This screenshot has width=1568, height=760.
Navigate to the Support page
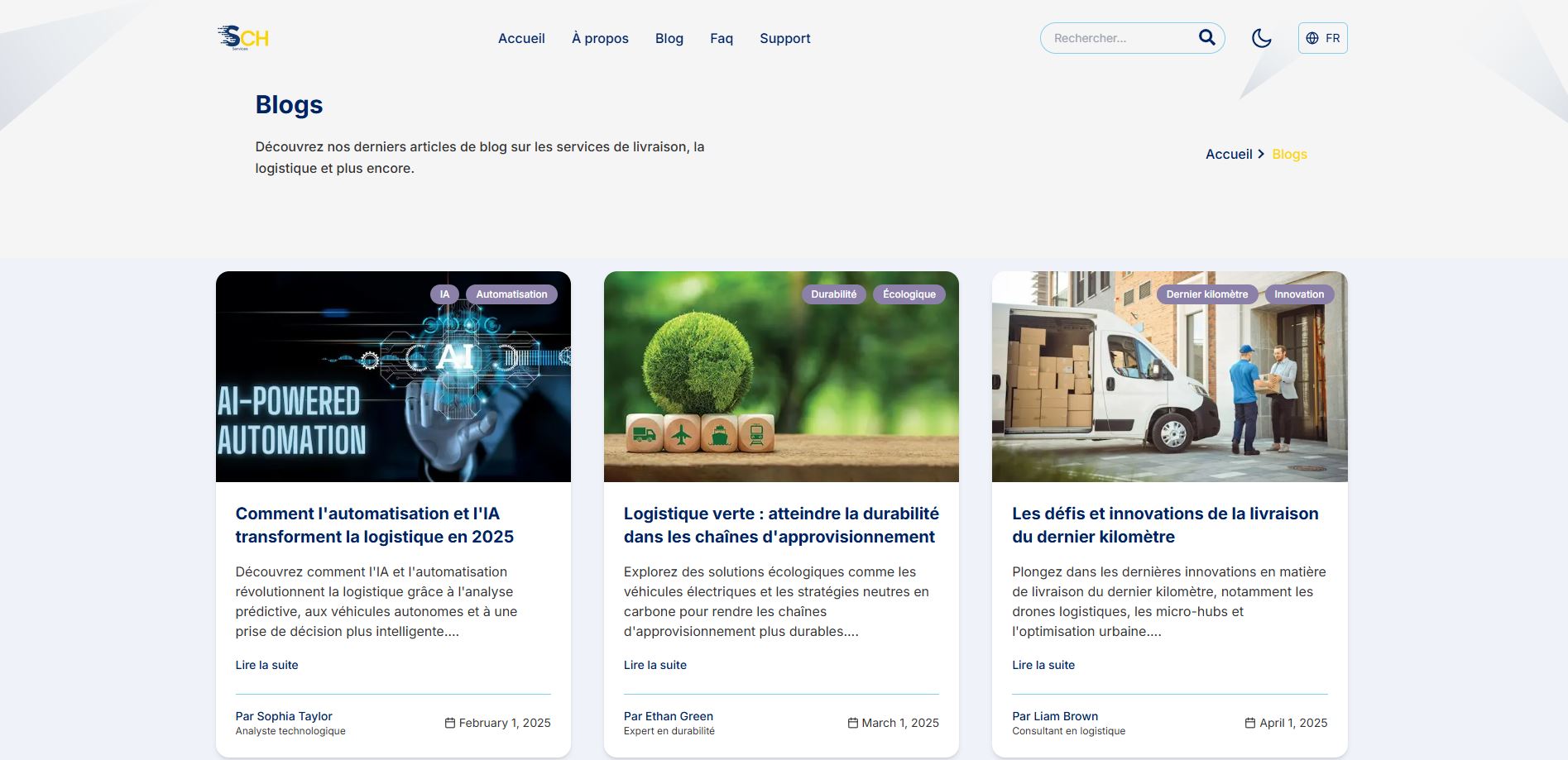(x=785, y=38)
